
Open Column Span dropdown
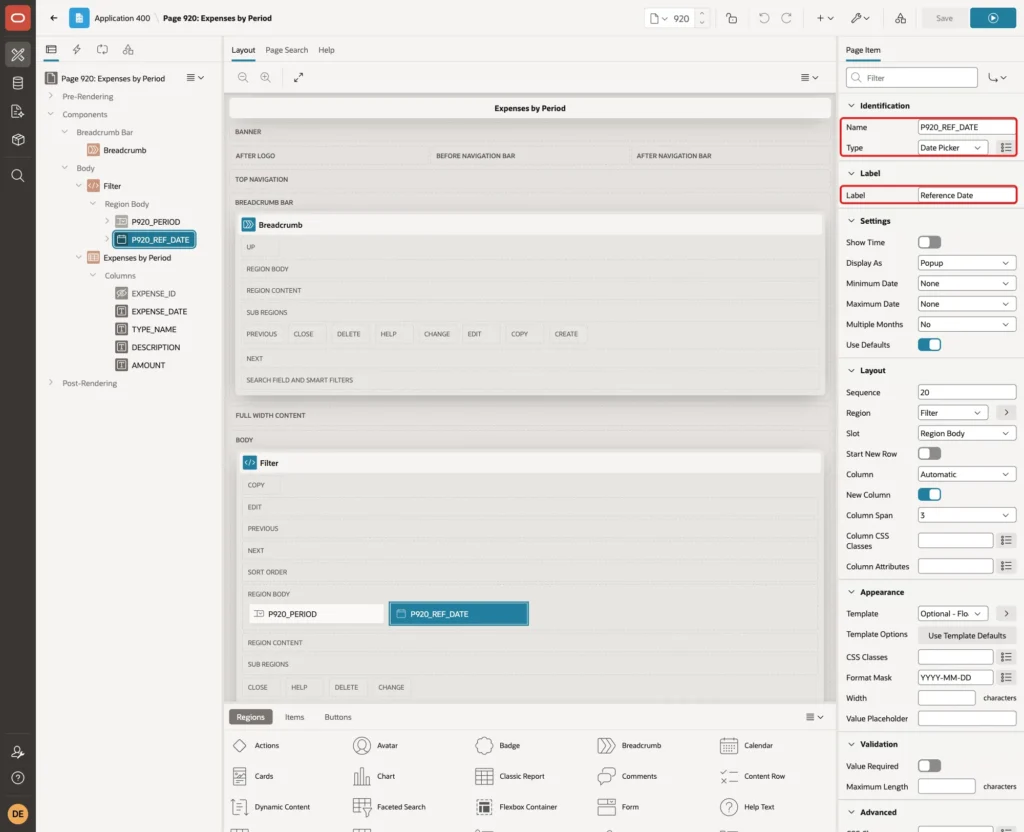[x=966, y=515]
